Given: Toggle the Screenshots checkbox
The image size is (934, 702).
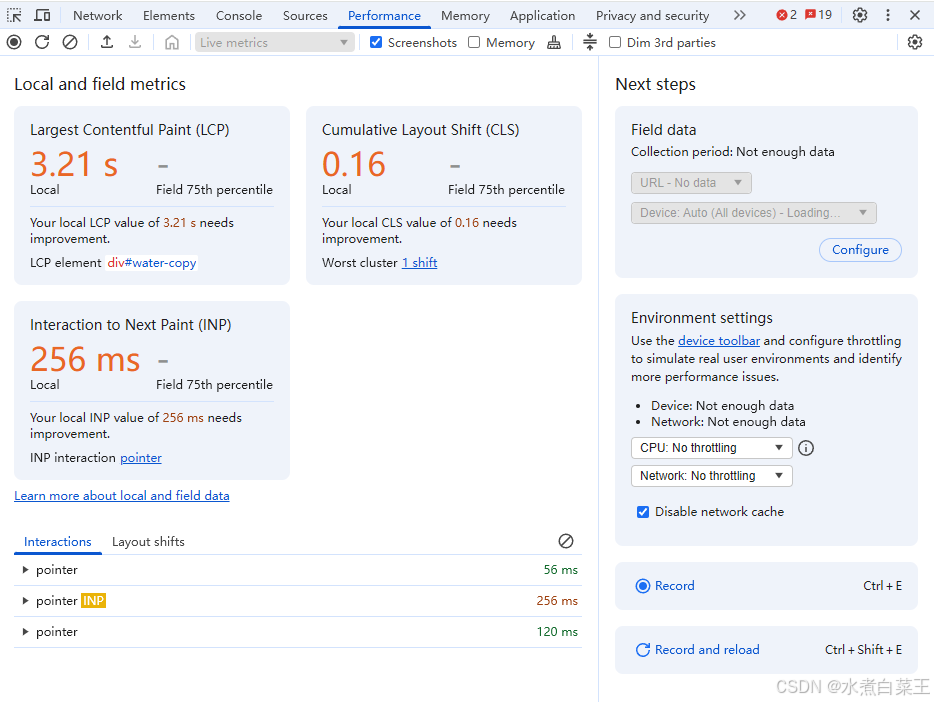Looking at the screenshot, I should [x=376, y=42].
